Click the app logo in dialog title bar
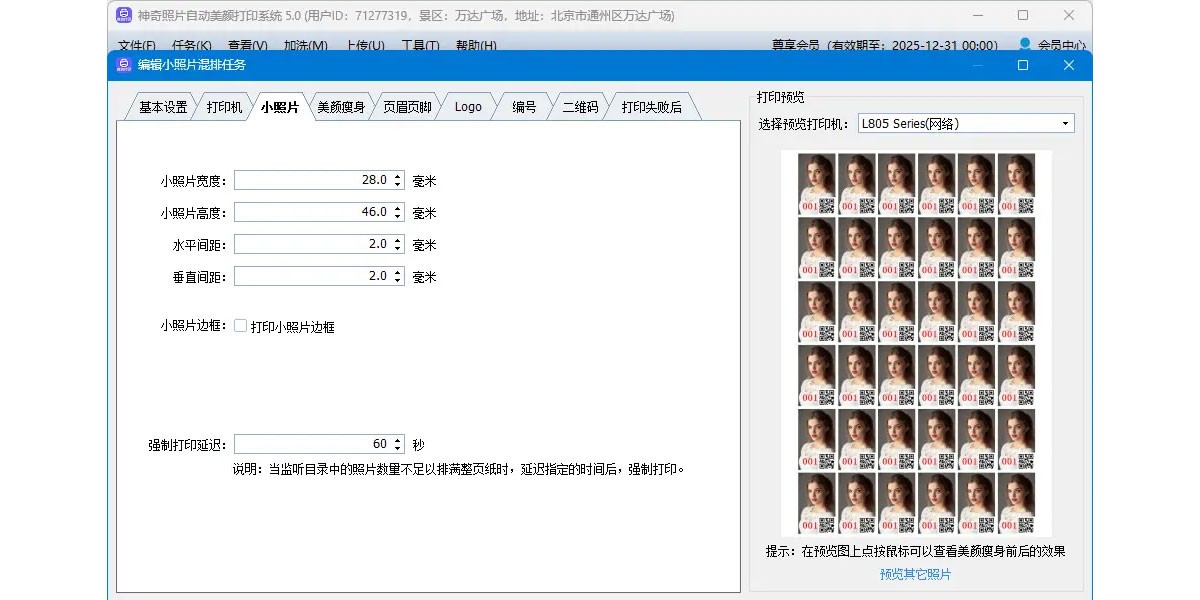 pos(123,65)
